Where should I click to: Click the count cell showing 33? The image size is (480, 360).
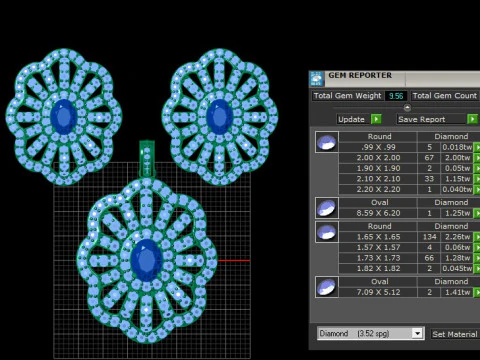click(429, 179)
